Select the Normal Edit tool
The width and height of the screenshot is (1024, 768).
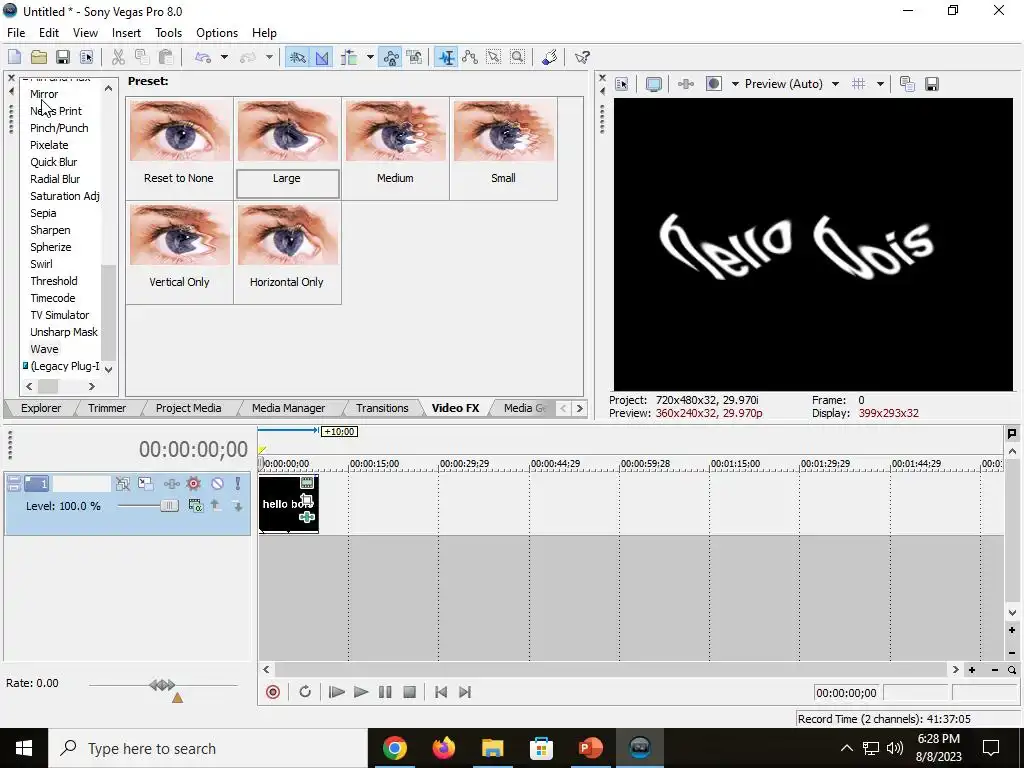446,57
